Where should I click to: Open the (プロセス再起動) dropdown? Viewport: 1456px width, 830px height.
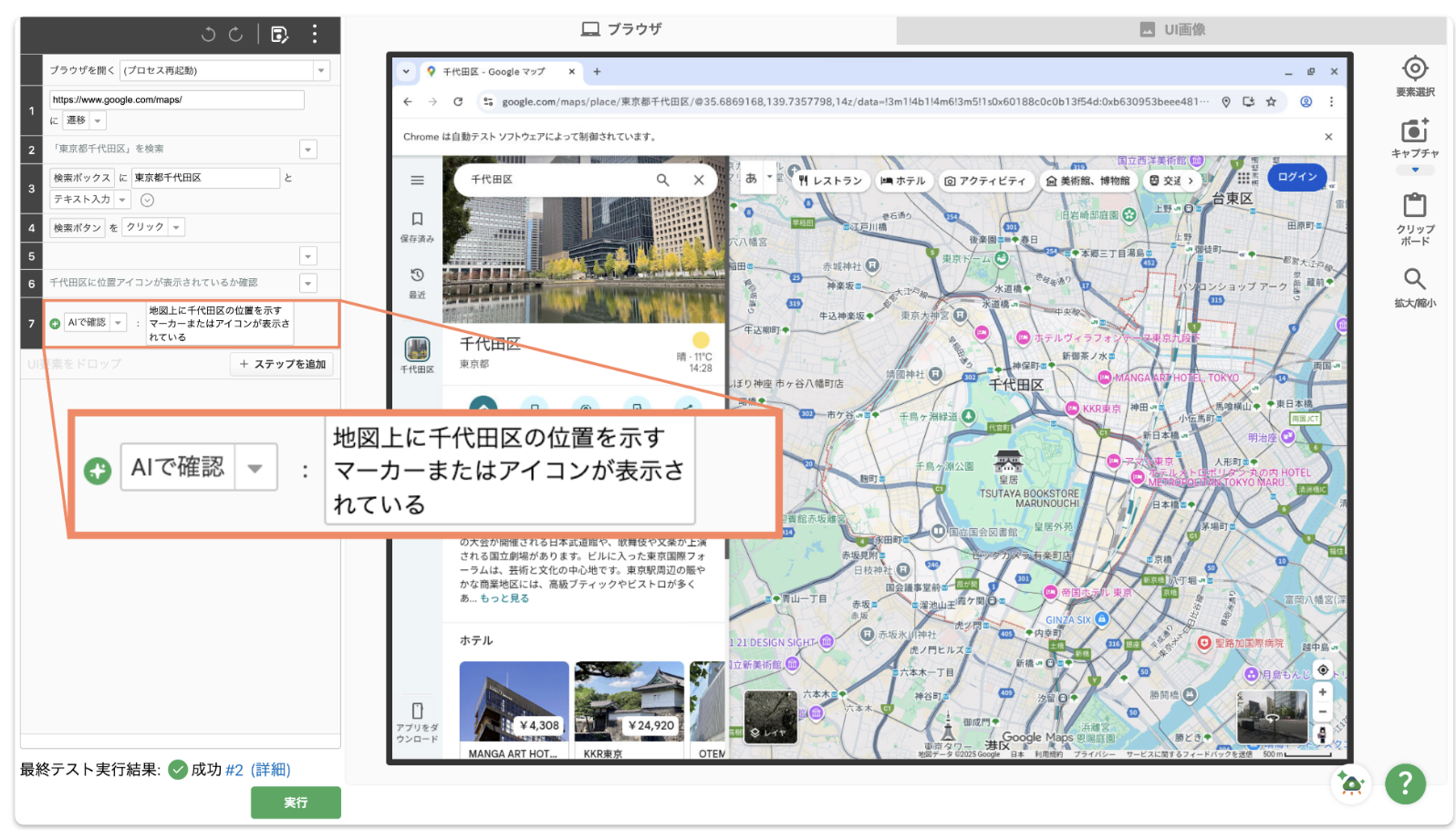click(321, 70)
